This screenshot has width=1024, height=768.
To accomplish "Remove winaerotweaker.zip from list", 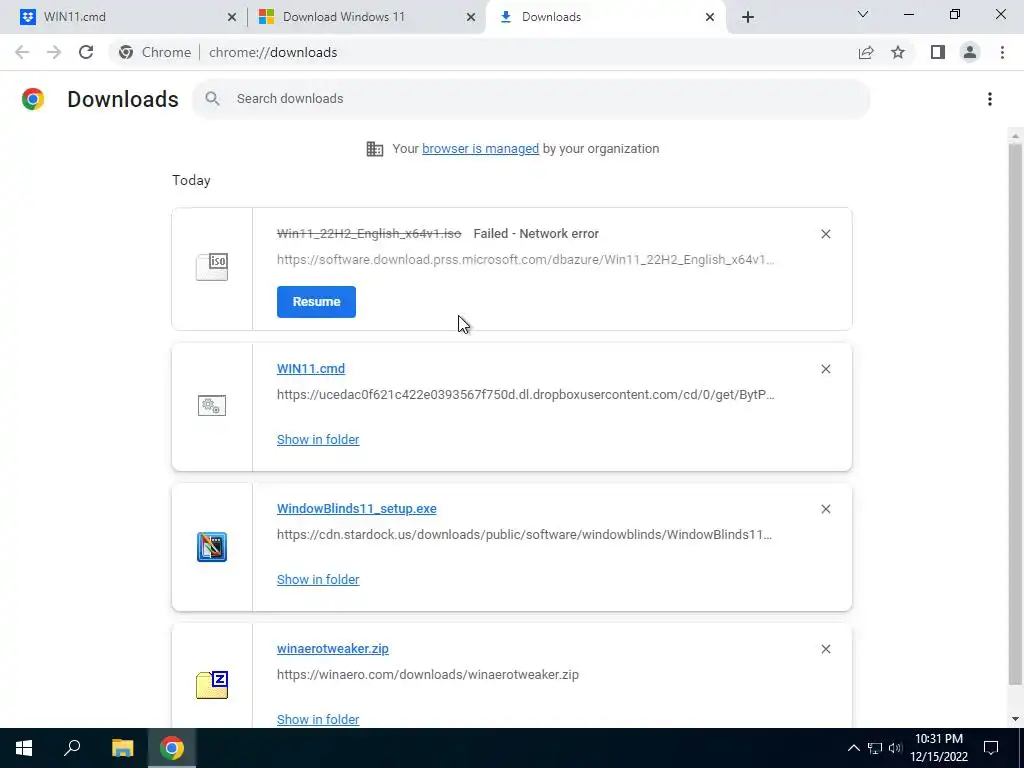I will [x=825, y=649].
